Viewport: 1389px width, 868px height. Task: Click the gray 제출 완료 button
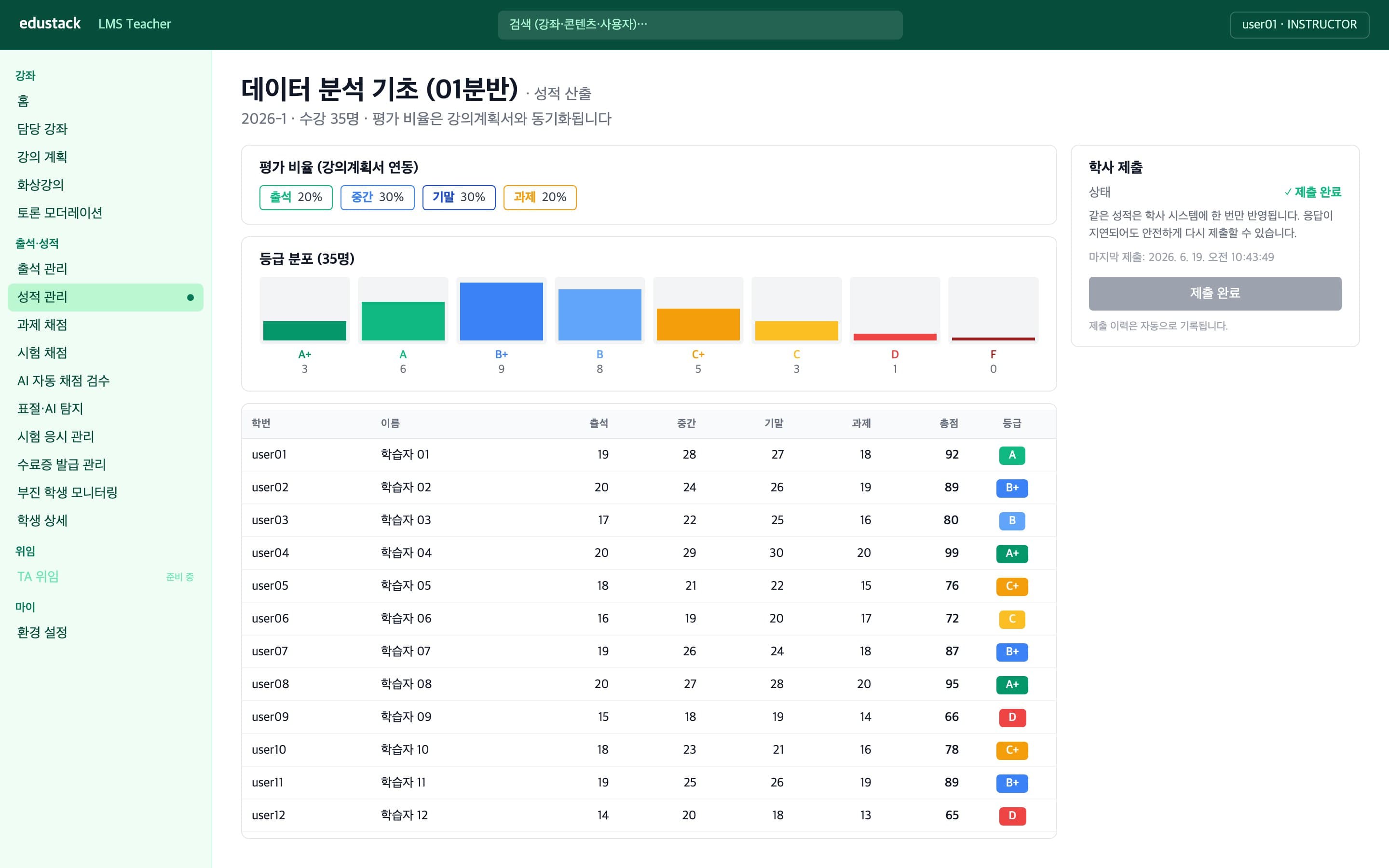point(1215,293)
